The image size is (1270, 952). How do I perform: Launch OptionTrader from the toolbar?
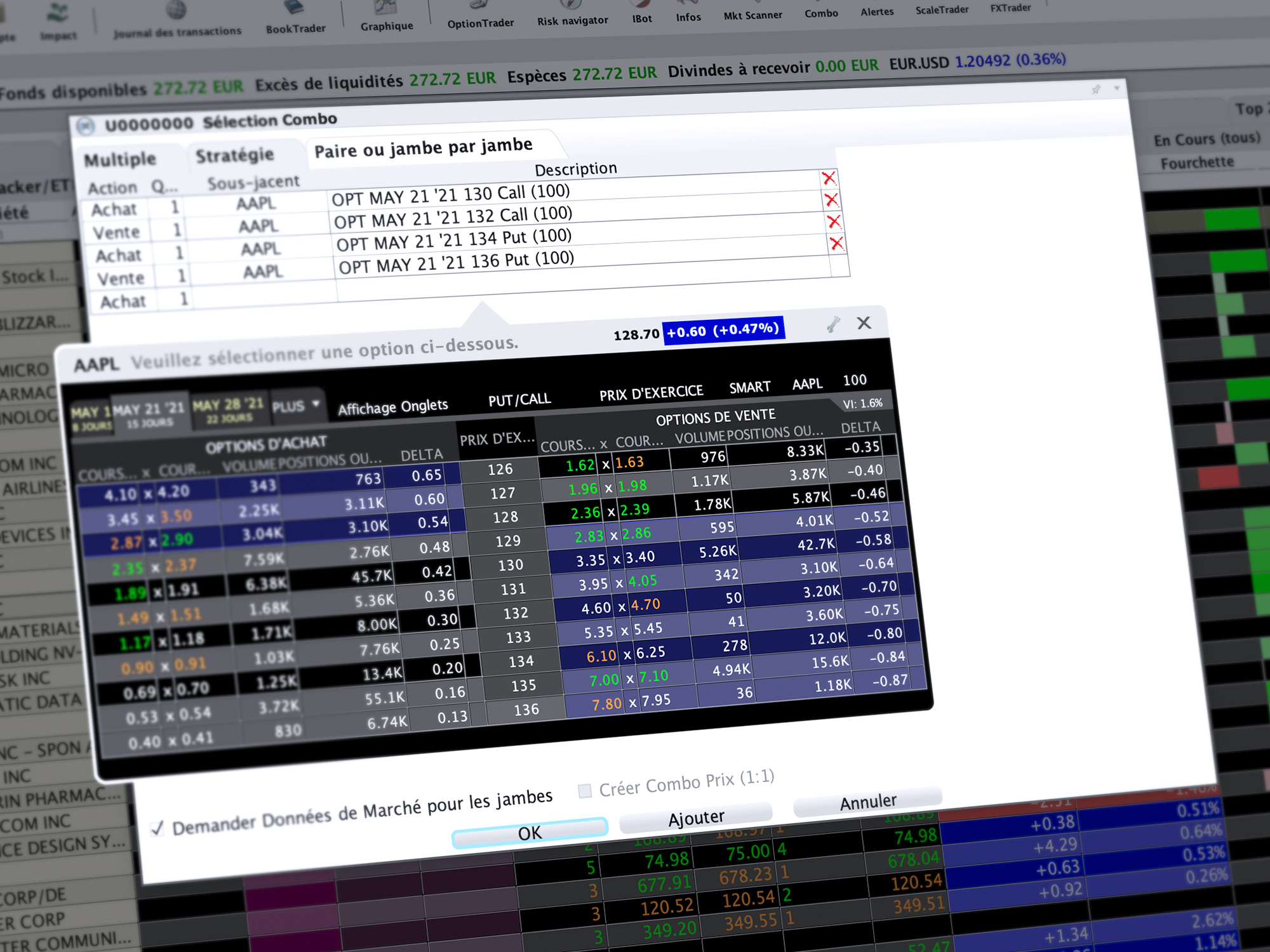[x=480, y=15]
